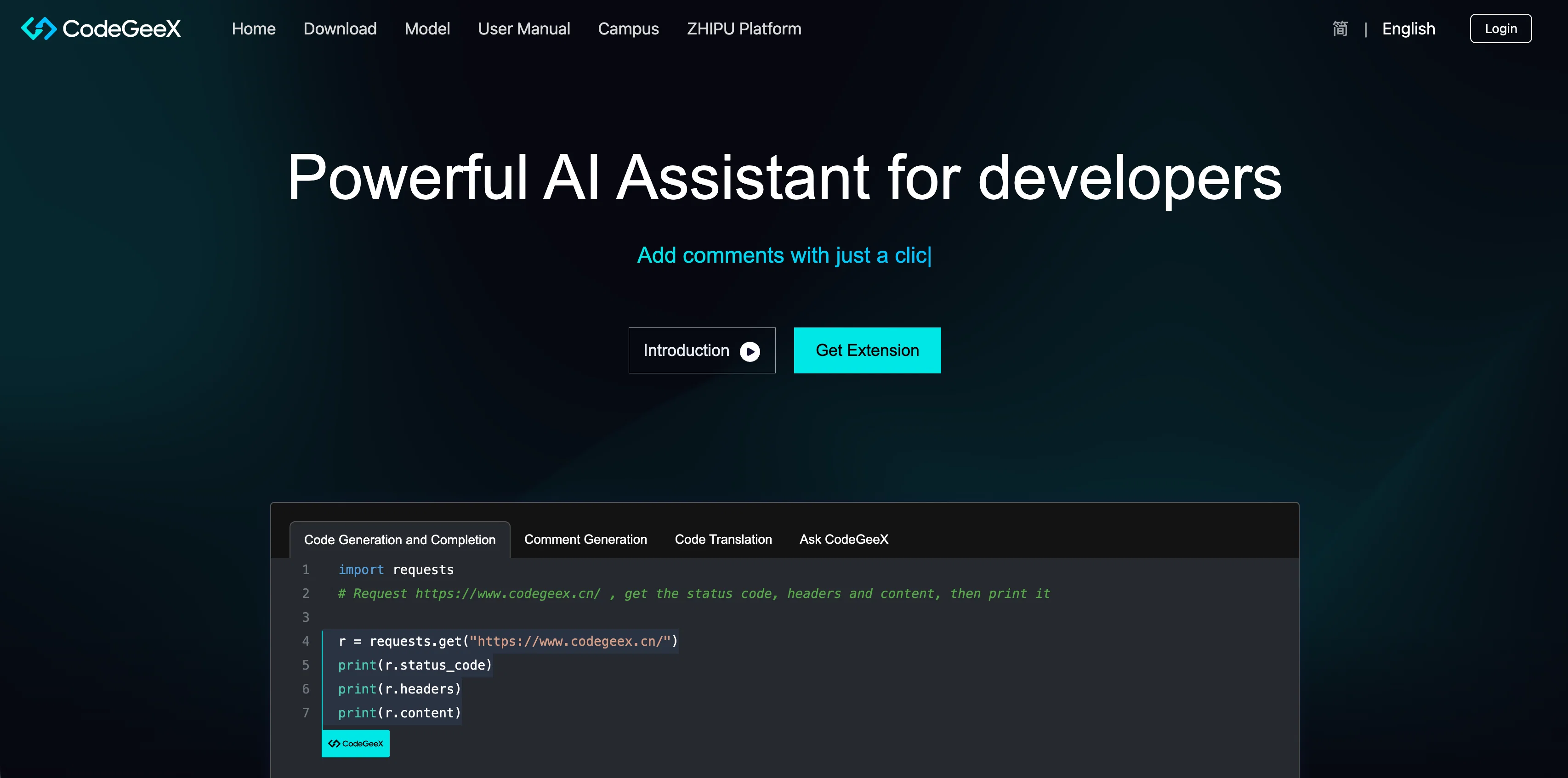The height and width of the screenshot is (778, 1568).
Task: Select the English language option
Action: tap(1408, 28)
